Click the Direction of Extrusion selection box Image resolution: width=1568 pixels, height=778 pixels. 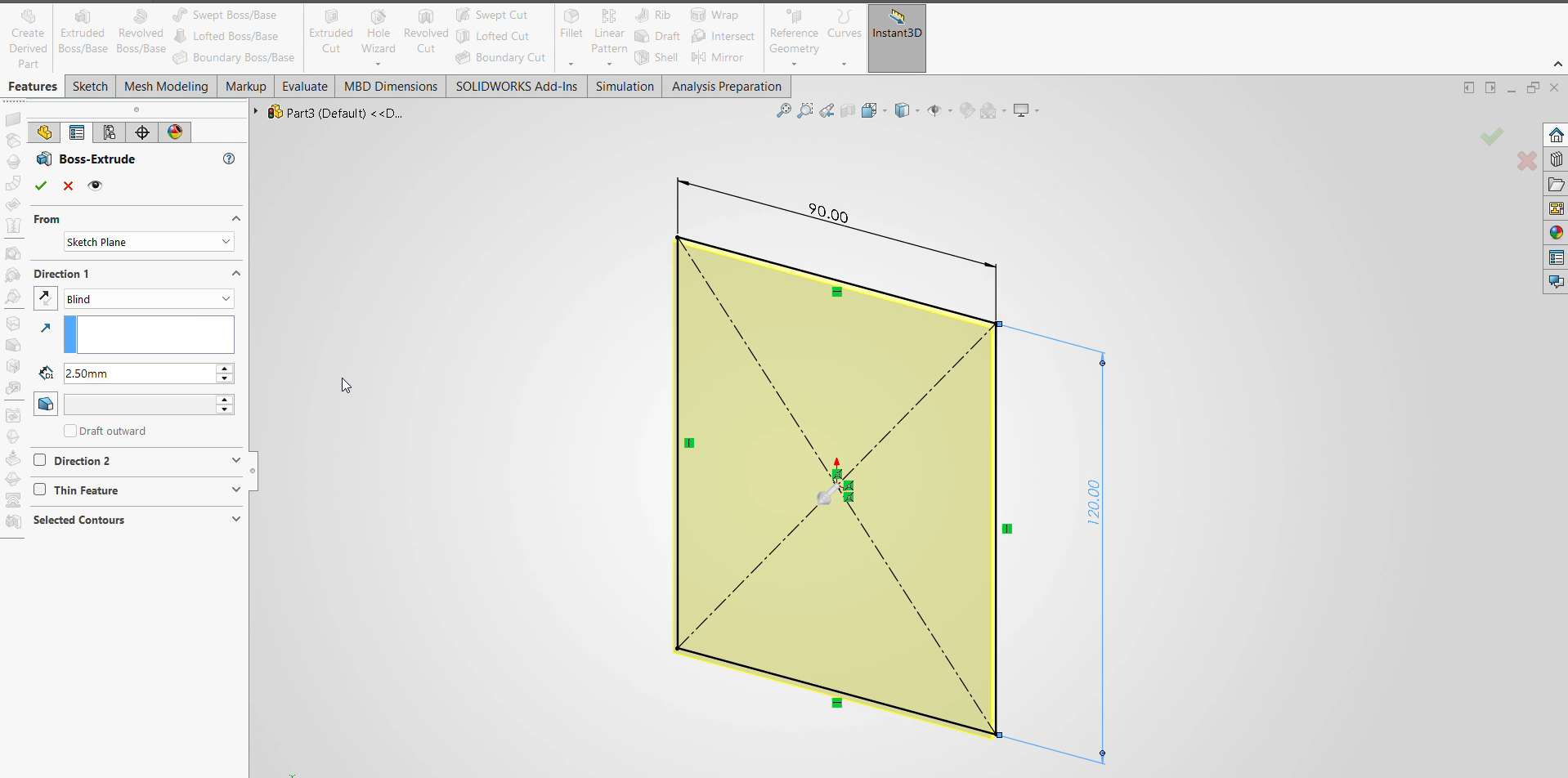pos(149,335)
